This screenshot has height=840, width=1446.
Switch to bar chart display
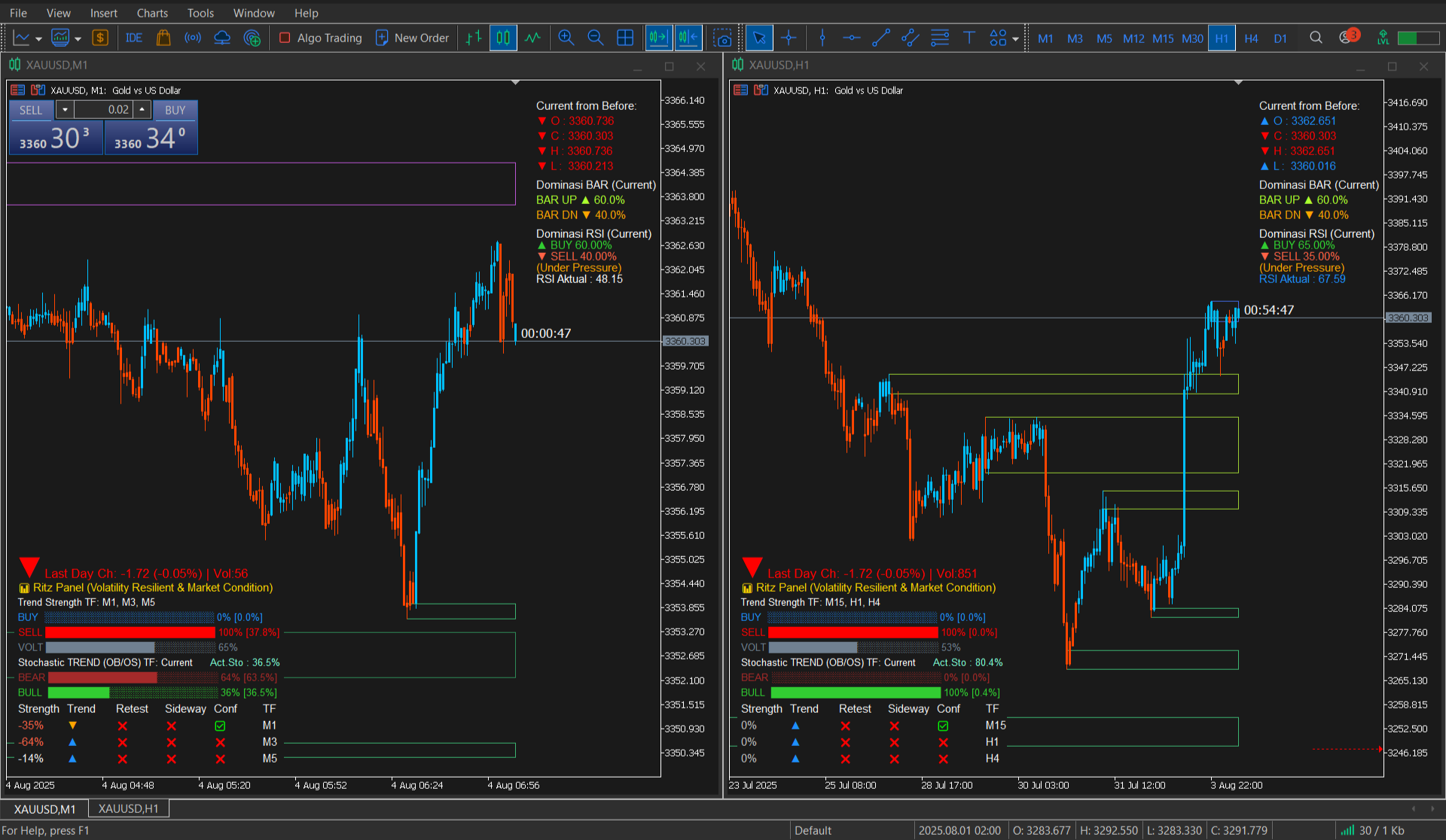[474, 38]
